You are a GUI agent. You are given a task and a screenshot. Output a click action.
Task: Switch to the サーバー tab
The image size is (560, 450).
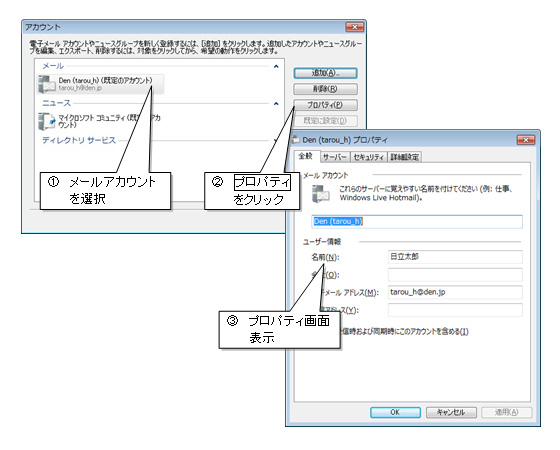click(x=334, y=157)
